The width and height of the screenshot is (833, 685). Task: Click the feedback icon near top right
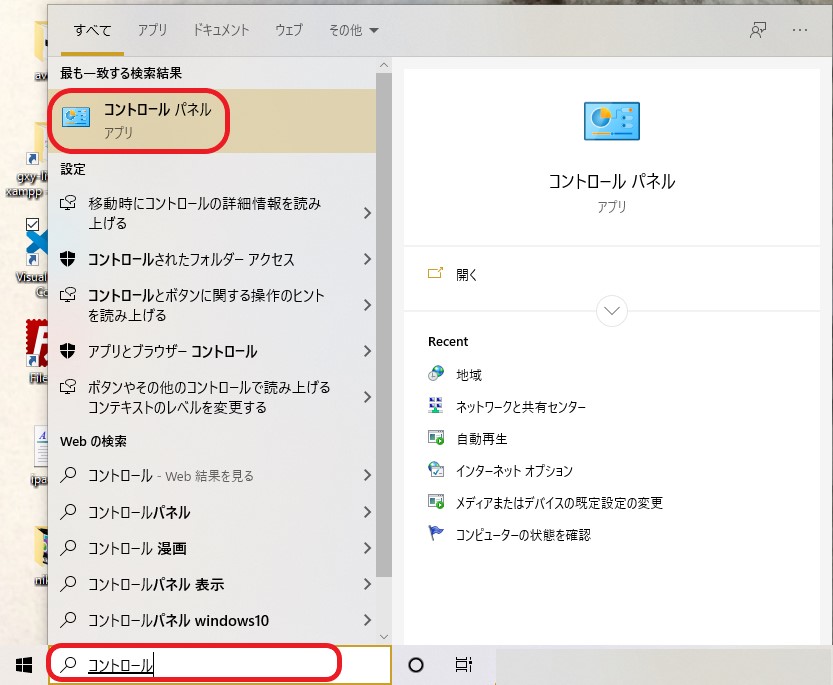point(757,30)
